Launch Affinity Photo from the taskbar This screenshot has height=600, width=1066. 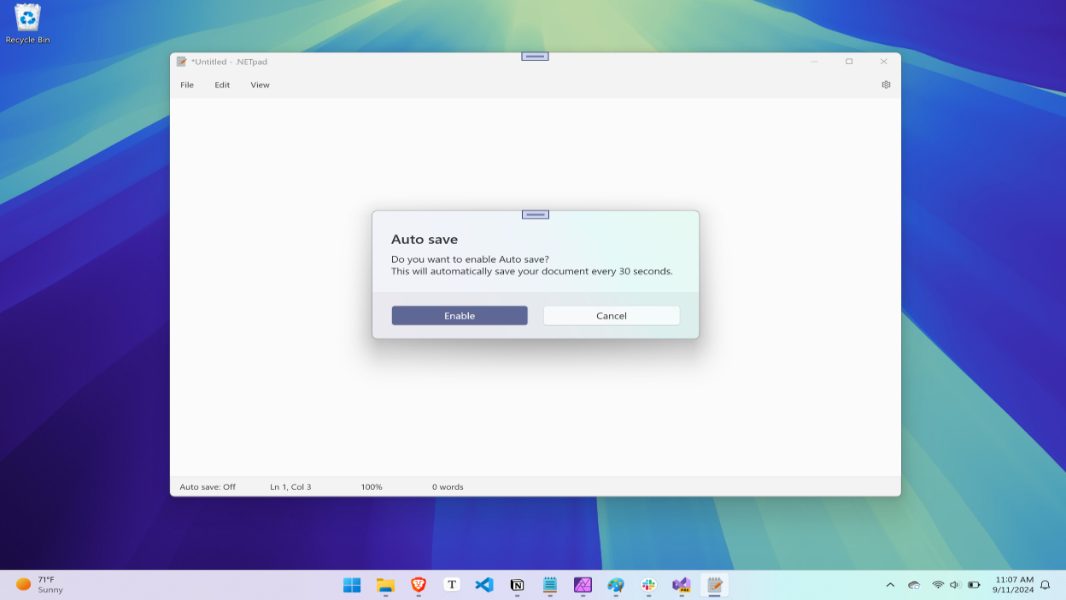click(x=583, y=585)
